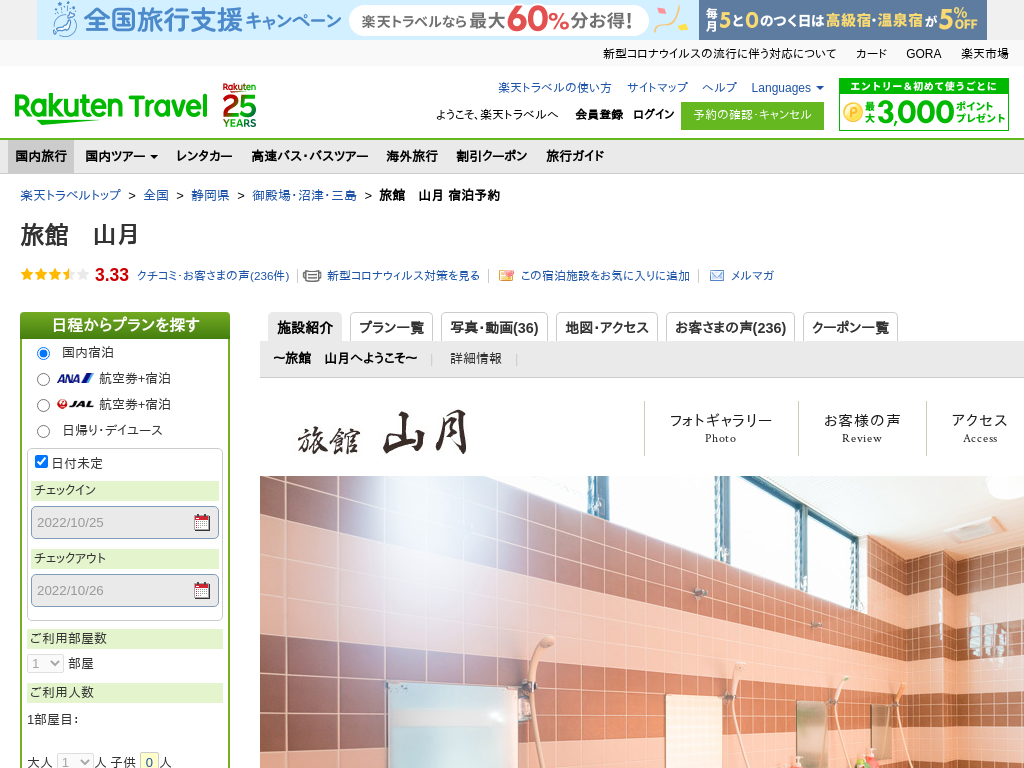The height and width of the screenshot is (768, 1024).
Task: Click the 楽天トラベルトップ breadcrumb
Action: click(71, 195)
